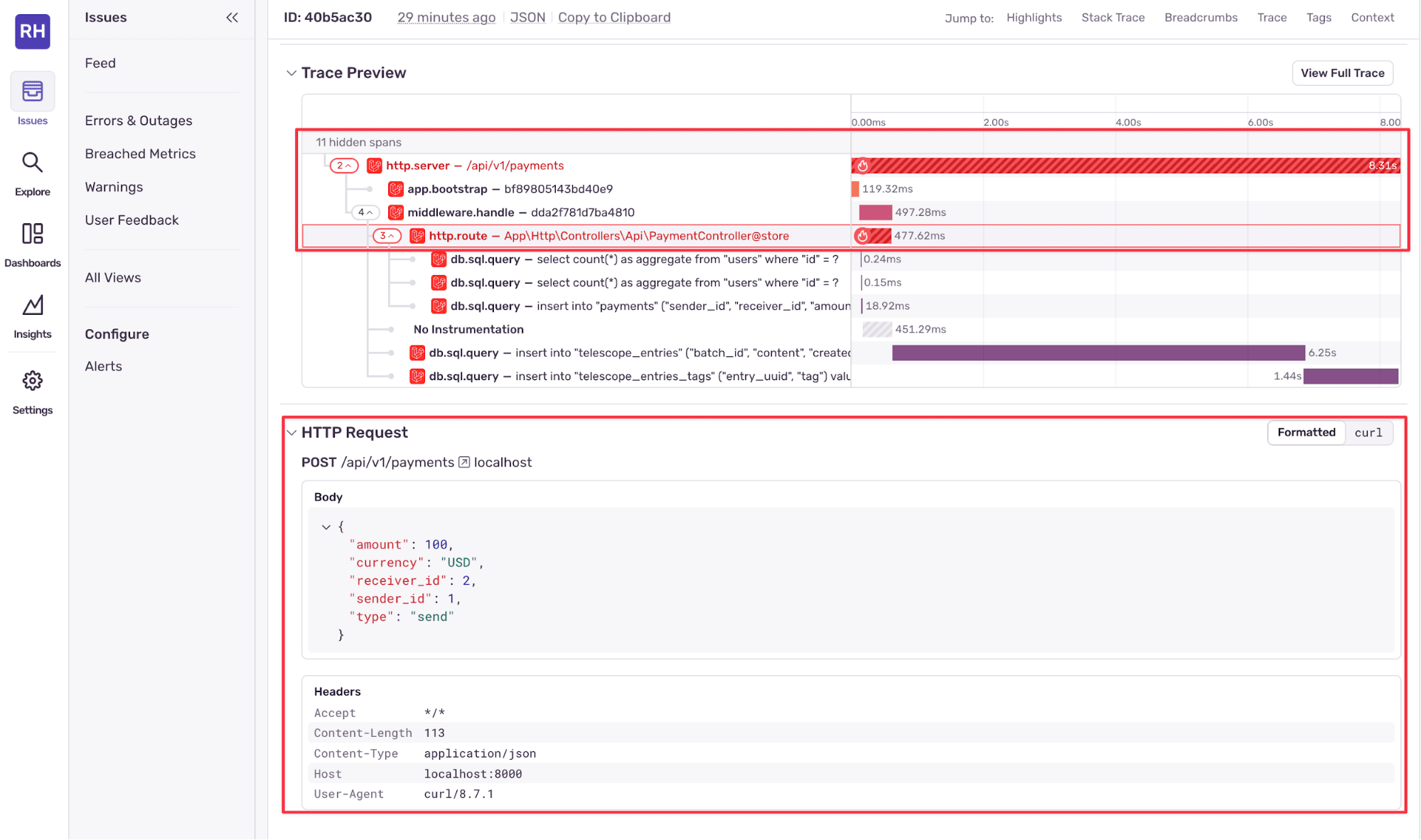Collapse the Trace Preview section
The width and height of the screenshot is (1421, 840).
tap(291, 73)
